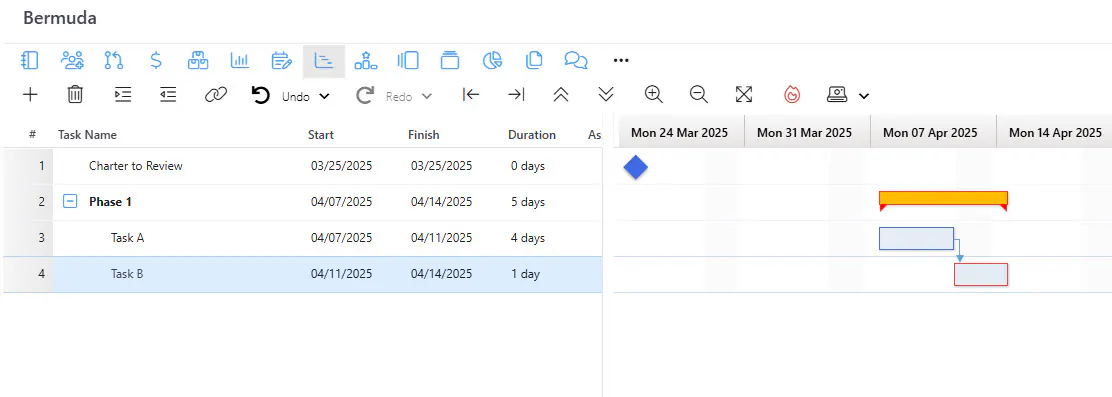This screenshot has width=1112, height=397.
Task: Open the pie chart icon
Action: click(492, 61)
